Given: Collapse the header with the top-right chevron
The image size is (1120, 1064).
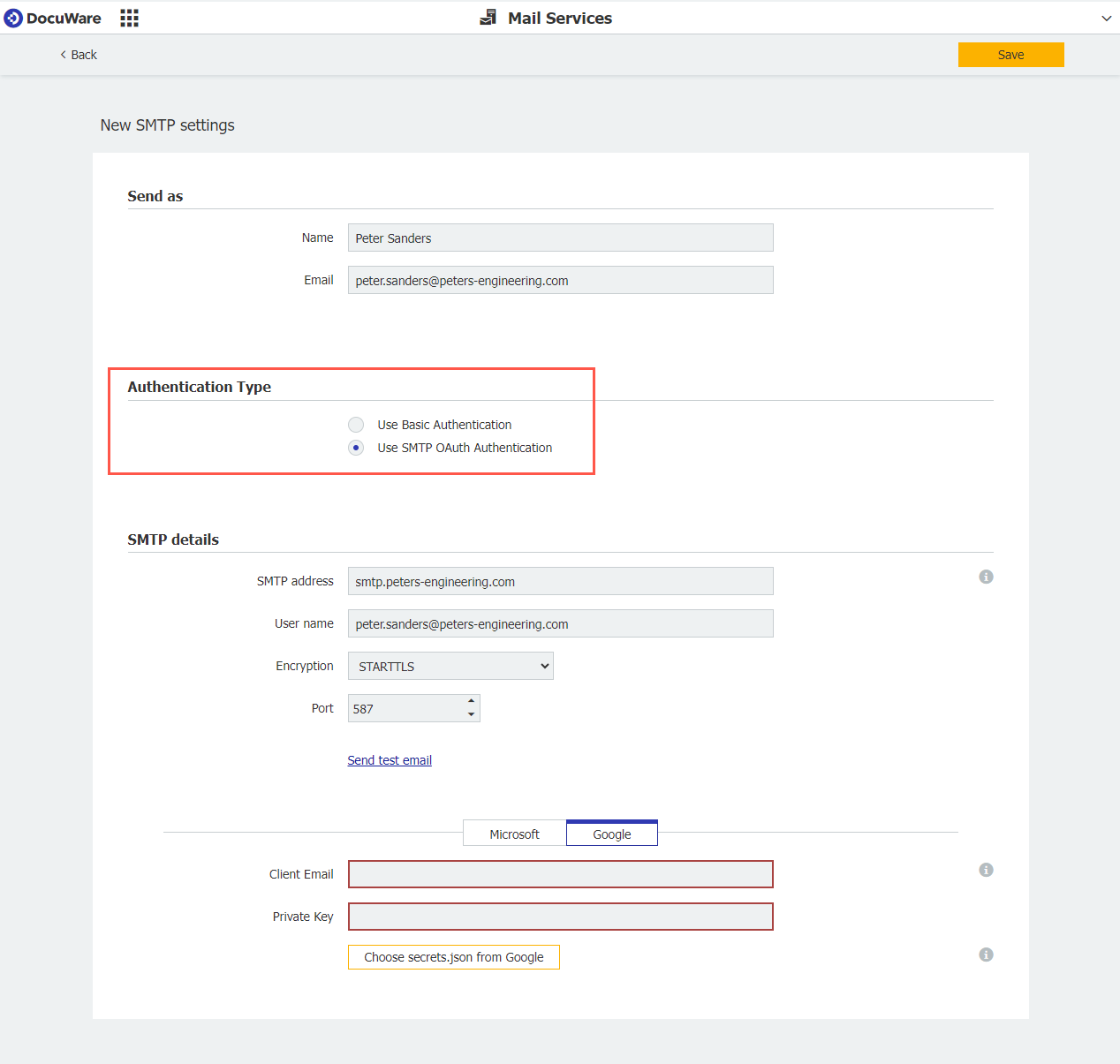Looking at the screenshot, I should pos(1107,18).
